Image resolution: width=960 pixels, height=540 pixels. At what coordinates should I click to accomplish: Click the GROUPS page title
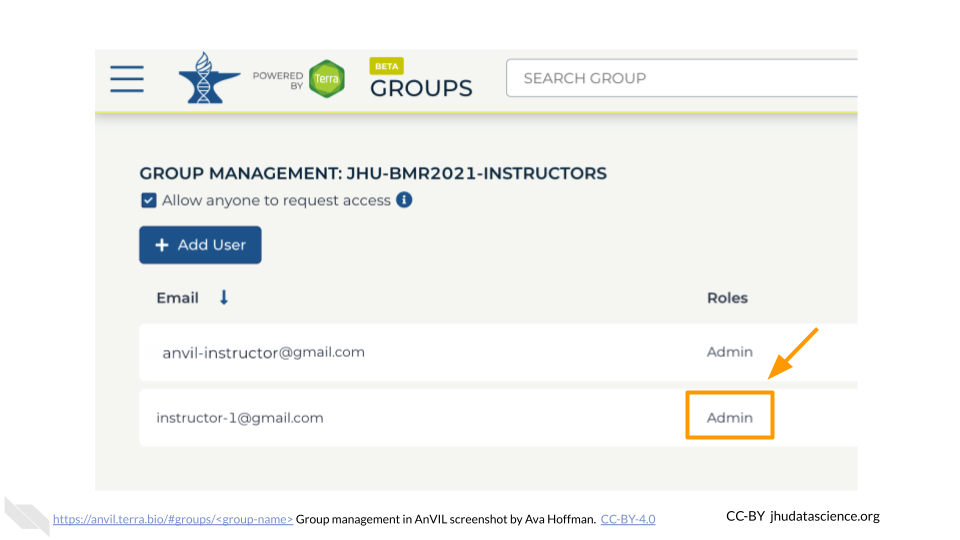click(x=421, y=88)
